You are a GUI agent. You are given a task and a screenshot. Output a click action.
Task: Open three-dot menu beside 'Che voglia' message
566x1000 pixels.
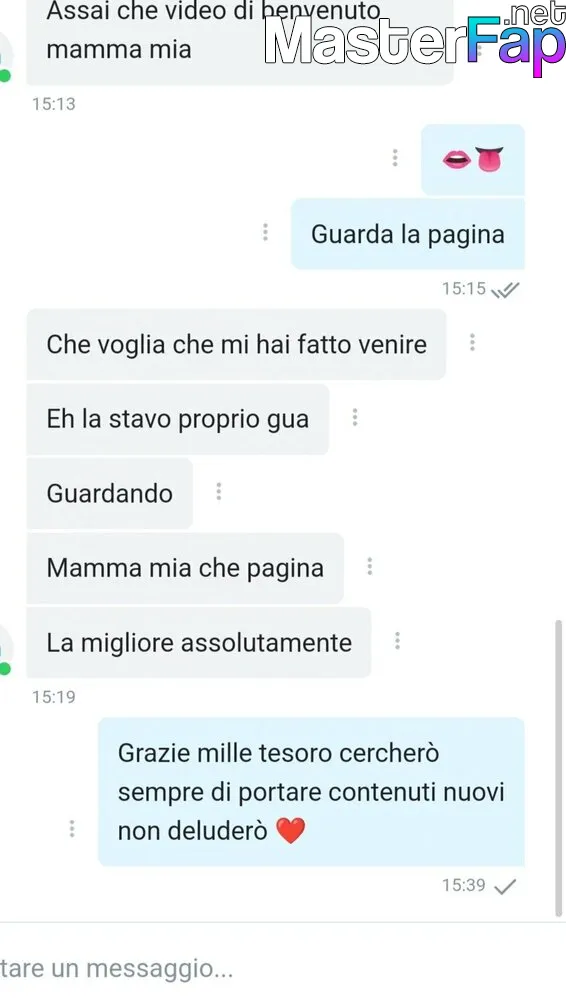click(x=472, y=342)
